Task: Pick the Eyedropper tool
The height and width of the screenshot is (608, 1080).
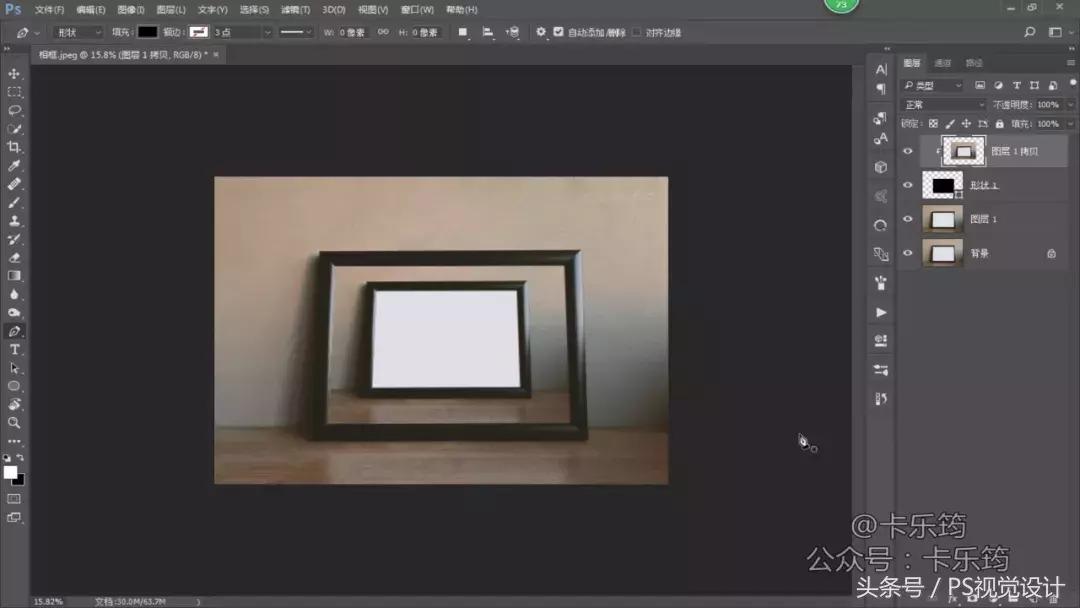Action: (14, 166)
